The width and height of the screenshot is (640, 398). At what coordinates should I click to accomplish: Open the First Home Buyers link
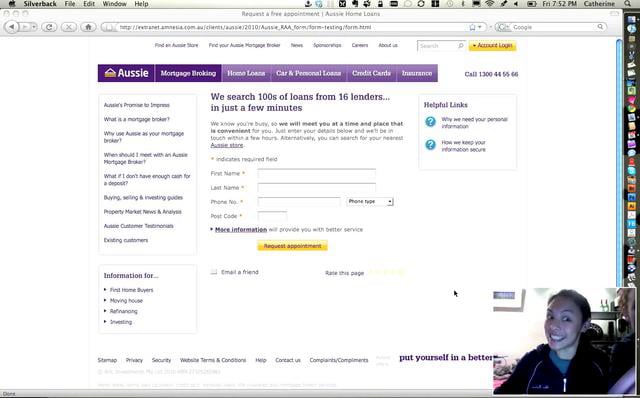[131, 290]
